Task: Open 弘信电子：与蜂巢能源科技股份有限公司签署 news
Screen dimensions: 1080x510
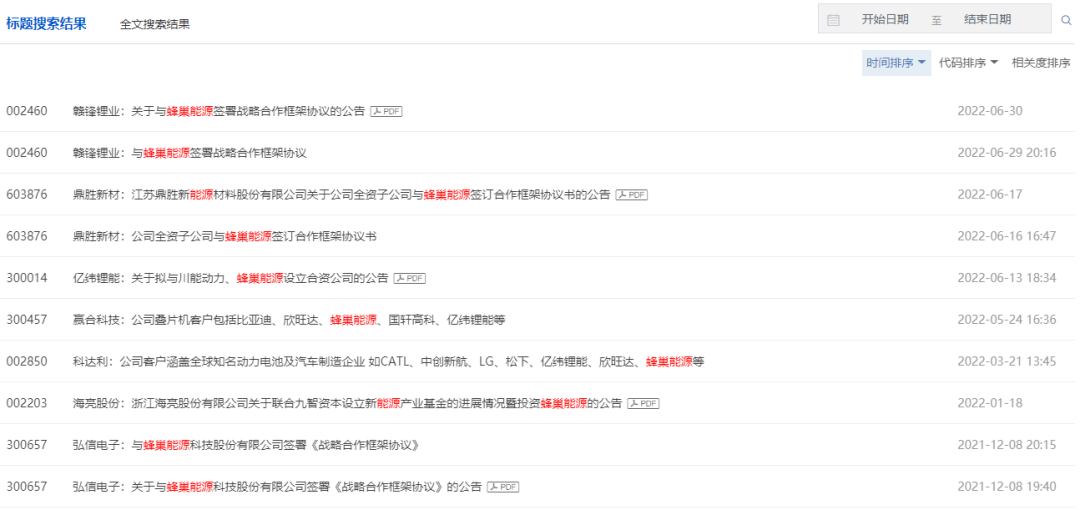Action: [x=246, y=445]
